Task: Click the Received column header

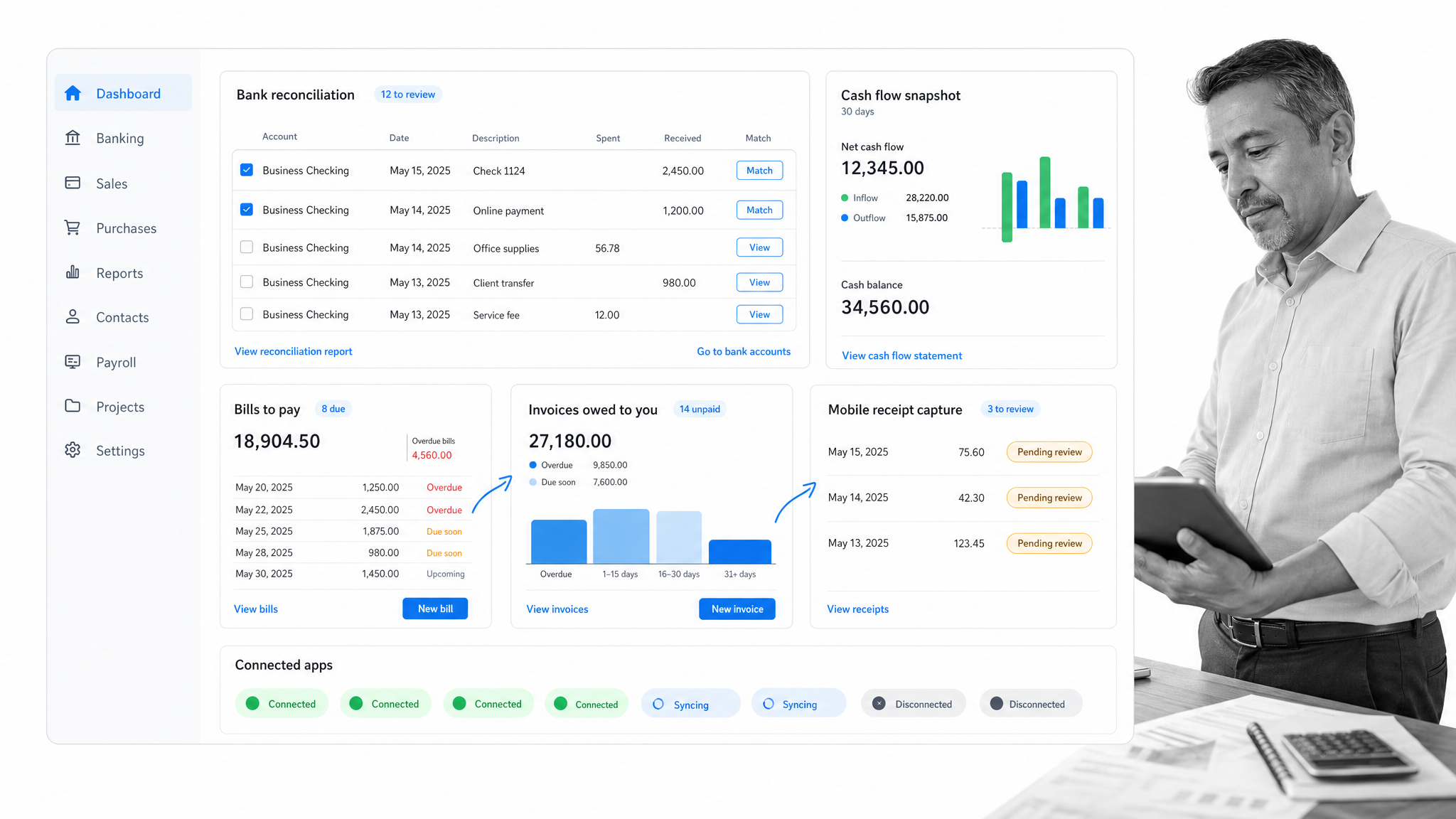Action: tap(682, 138)
